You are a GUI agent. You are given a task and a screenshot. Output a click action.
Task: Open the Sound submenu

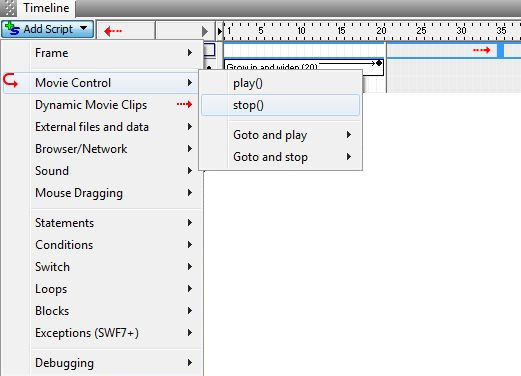[103, 171]
